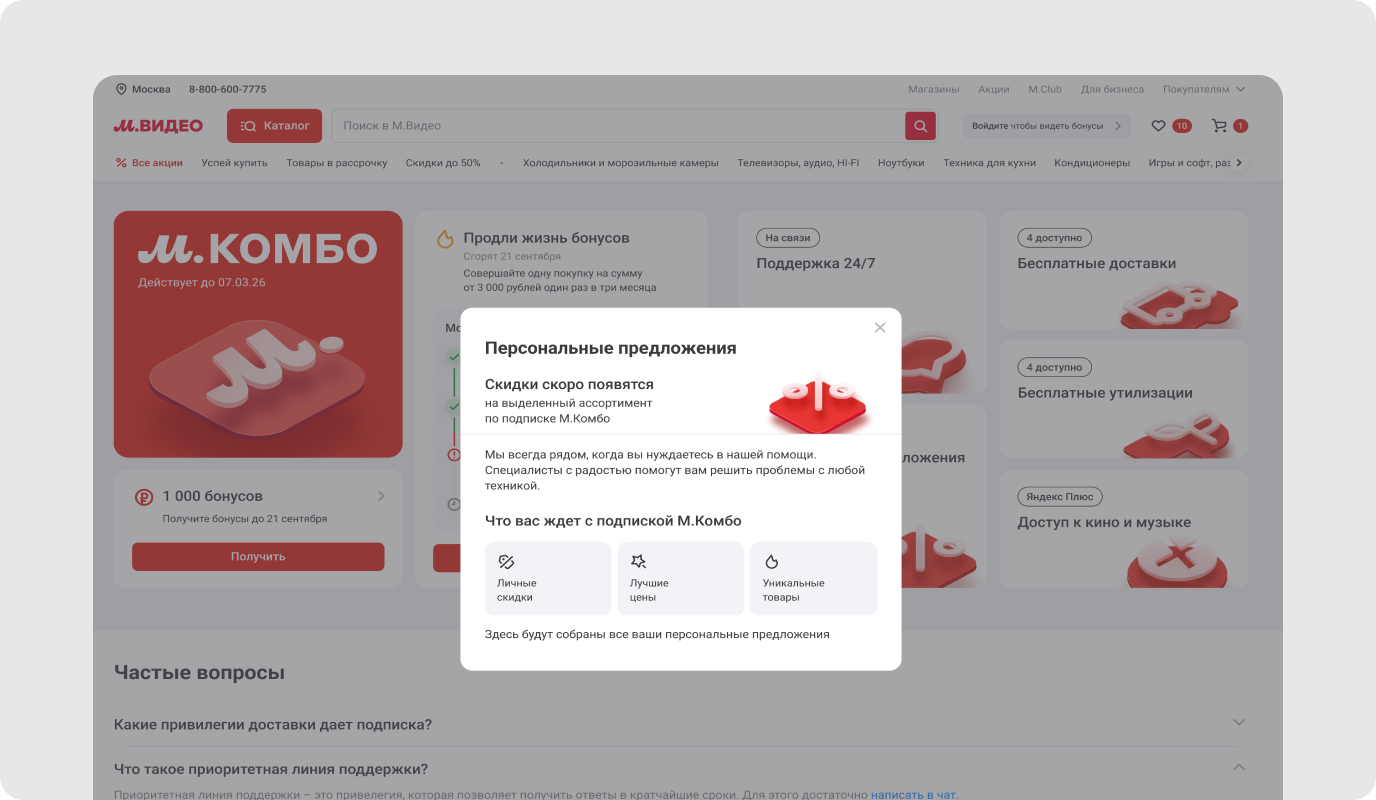The width and height of the screenshot is (1376, 800).
Task: Open favorites heart icon
Action: click(x=1158, y=126)
